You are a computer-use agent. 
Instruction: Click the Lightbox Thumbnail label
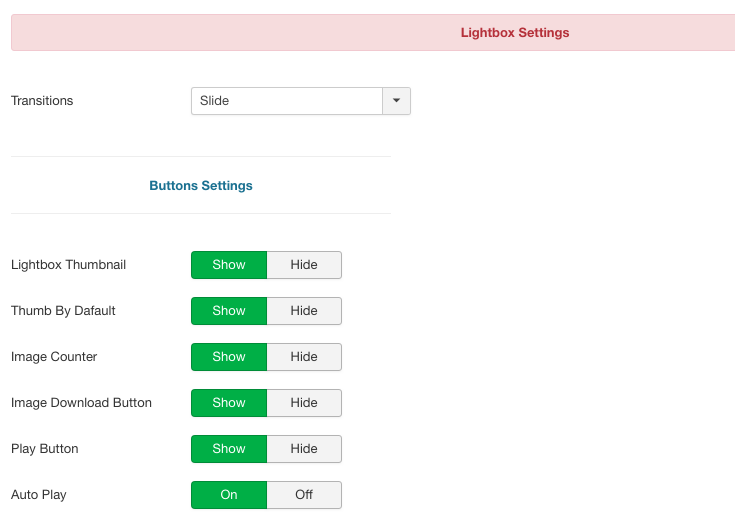tap(68, 265)
